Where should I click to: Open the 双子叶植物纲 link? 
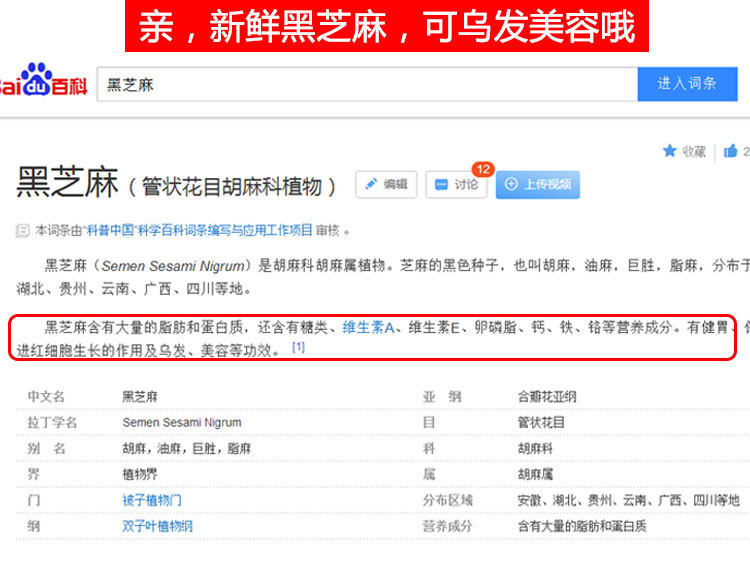tap(157, 526)
